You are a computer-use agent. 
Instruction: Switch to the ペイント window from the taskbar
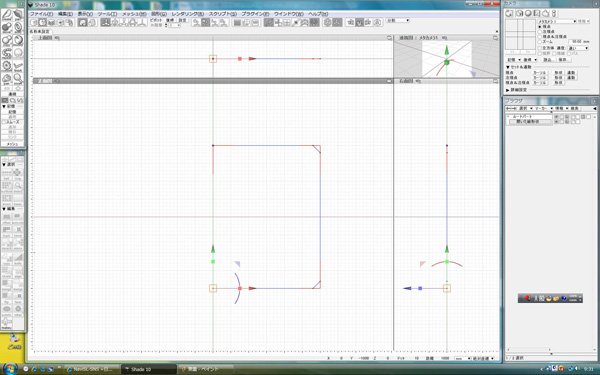(205, 369)
